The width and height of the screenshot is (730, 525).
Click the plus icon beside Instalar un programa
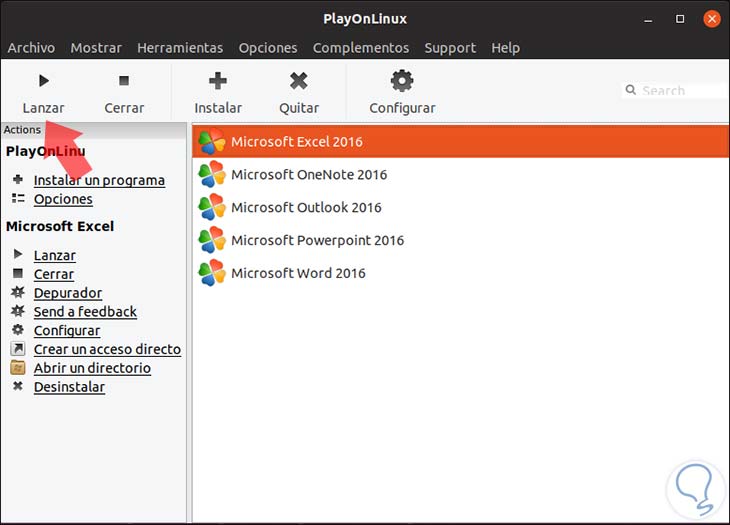tap(18, 179)
